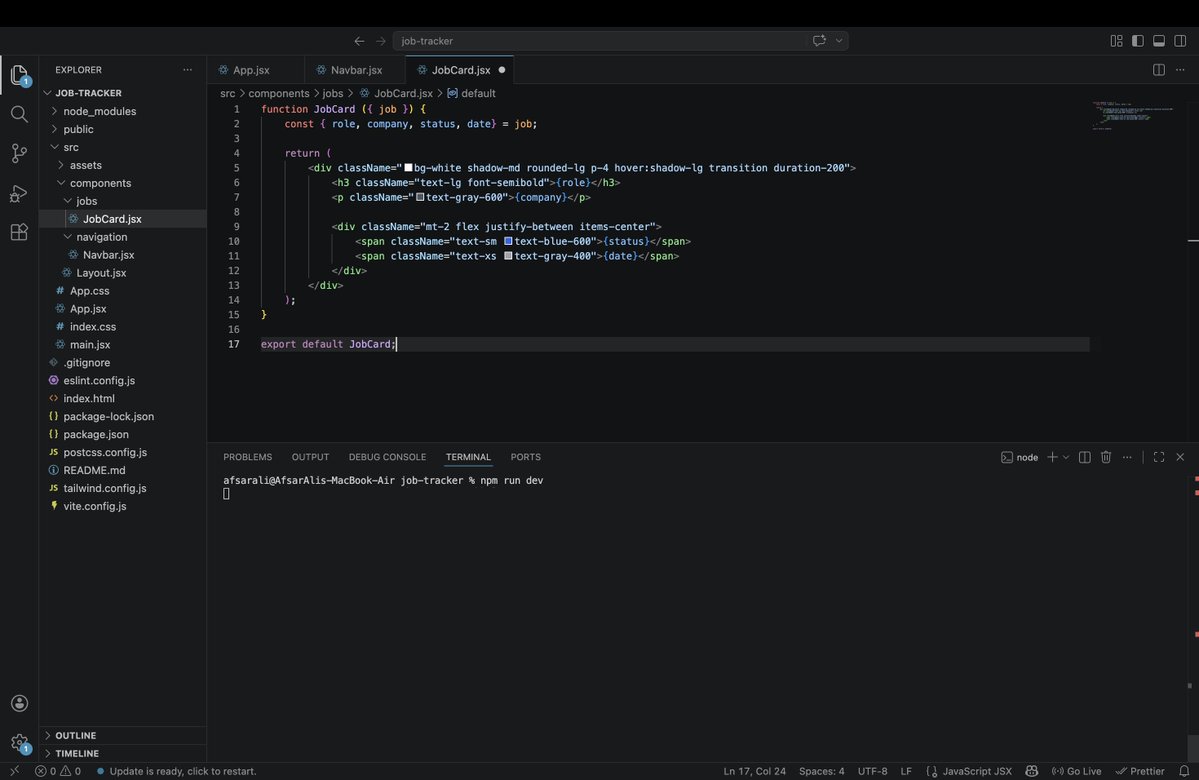Expand the public folder
This screenshot has width=1199, height=780.
(x=122, y=129)
